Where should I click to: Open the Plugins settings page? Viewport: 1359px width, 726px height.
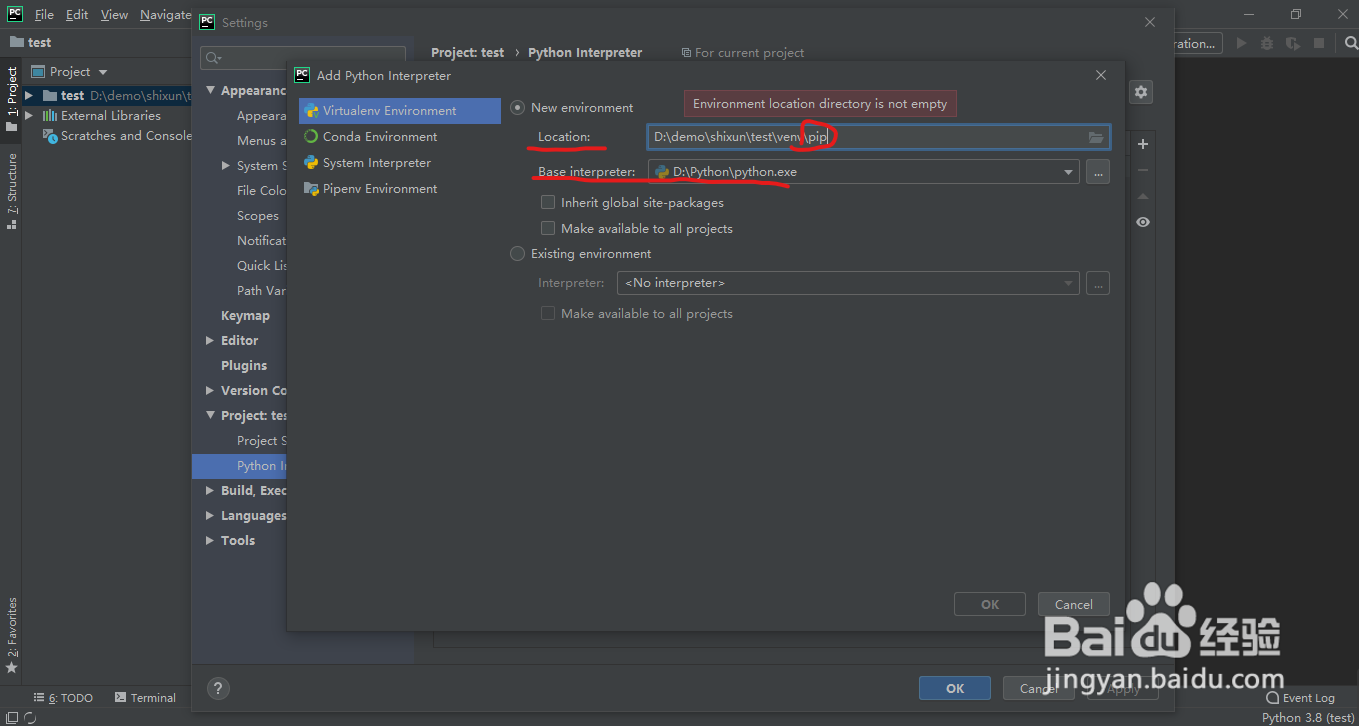[x=244, y=366]
